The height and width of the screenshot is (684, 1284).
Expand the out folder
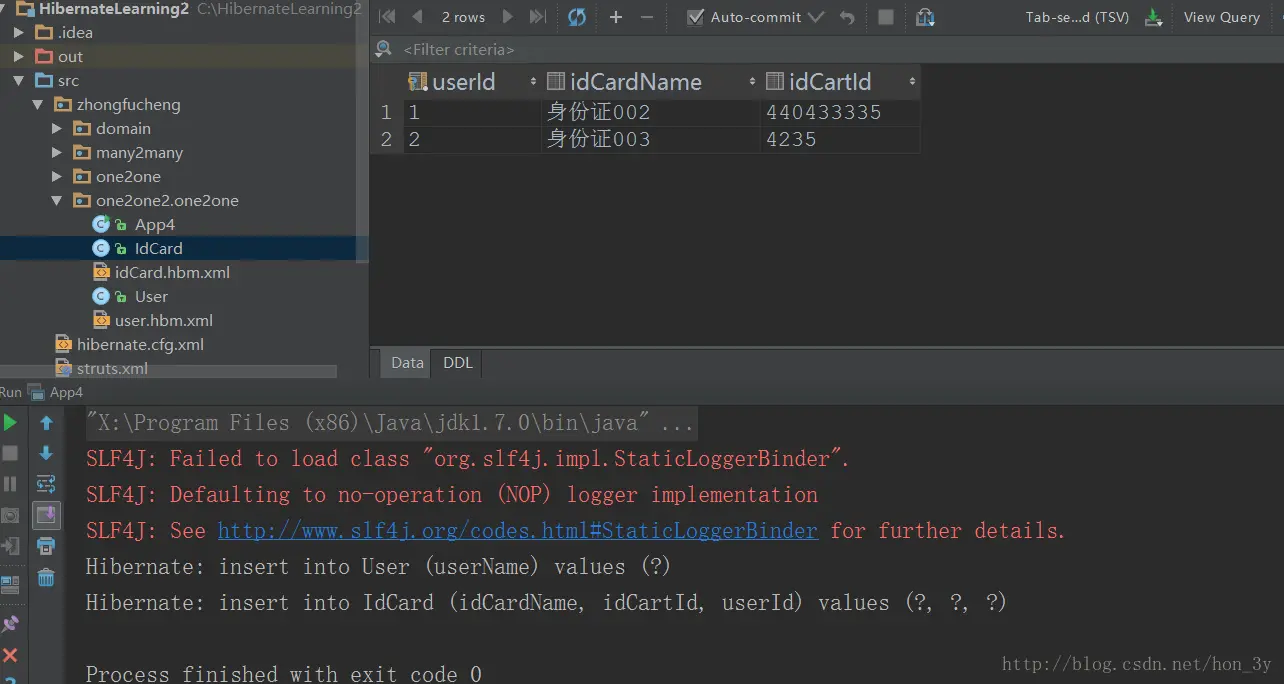tap(20, 57)
